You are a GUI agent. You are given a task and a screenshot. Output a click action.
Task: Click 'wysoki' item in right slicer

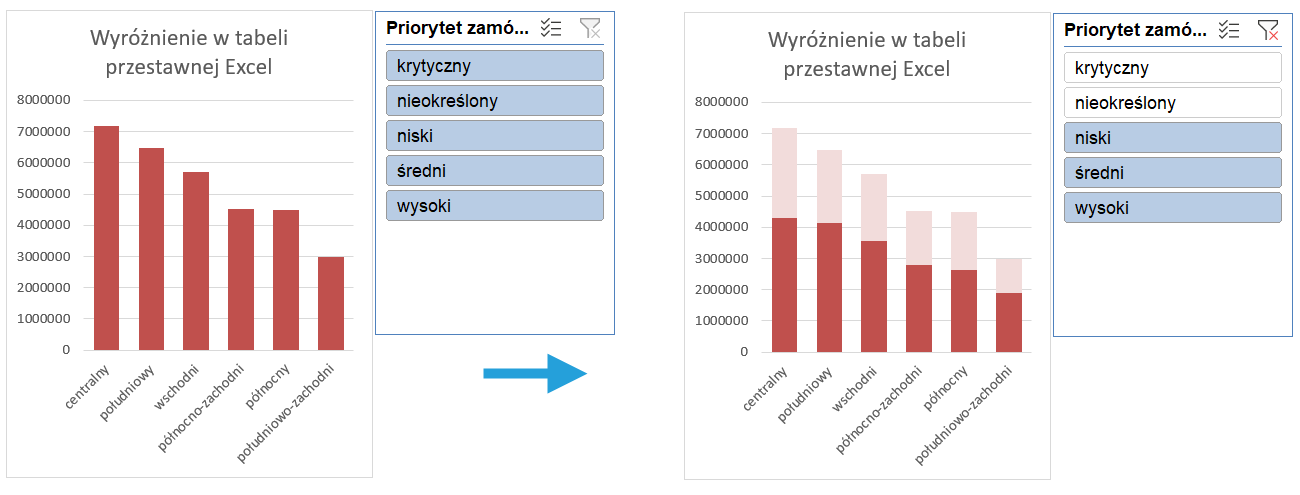1172,208
